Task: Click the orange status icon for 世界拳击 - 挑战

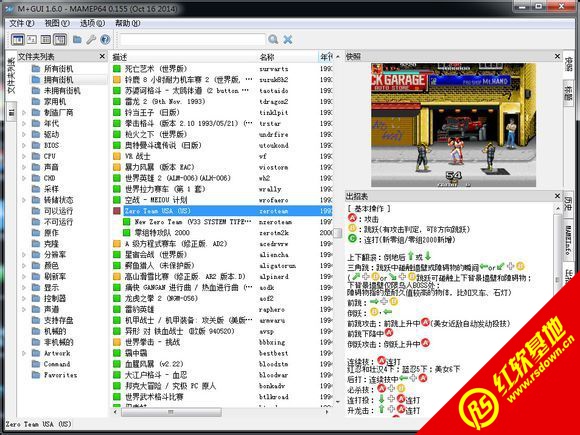Action: tap(117, 342)
